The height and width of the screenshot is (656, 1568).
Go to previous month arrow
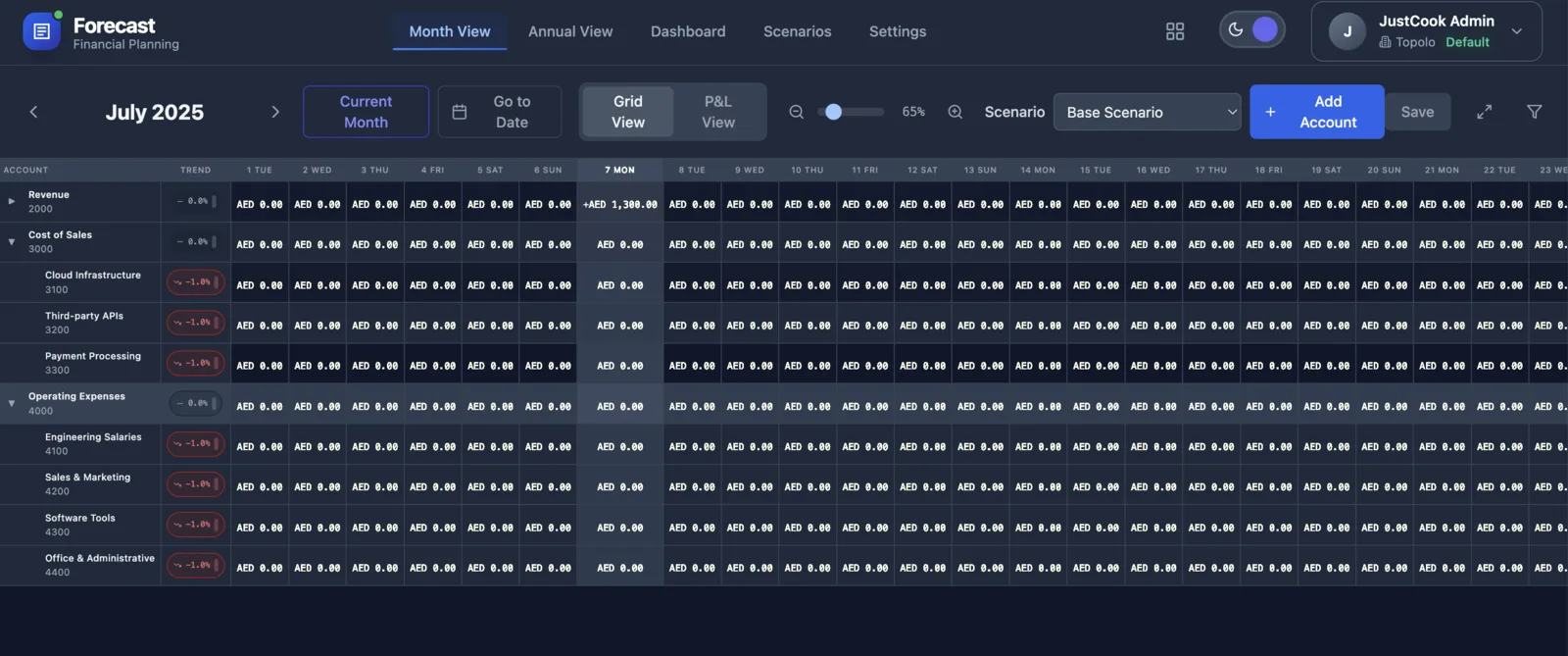[33, 112]
